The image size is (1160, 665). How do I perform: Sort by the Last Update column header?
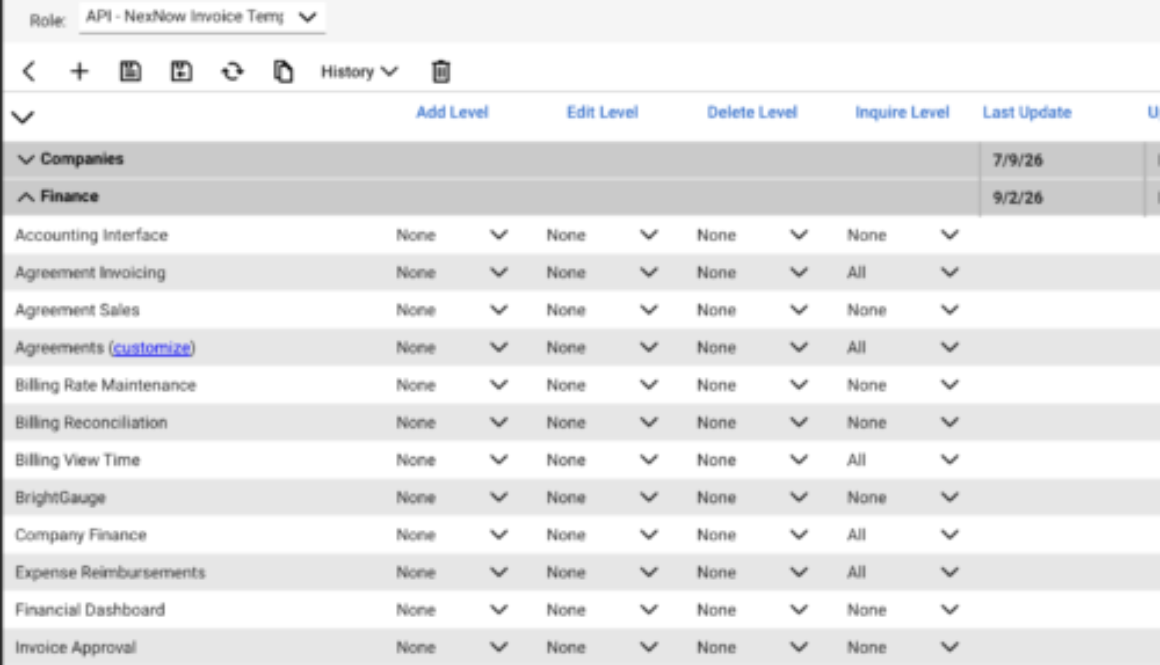tap(1027, 112)
